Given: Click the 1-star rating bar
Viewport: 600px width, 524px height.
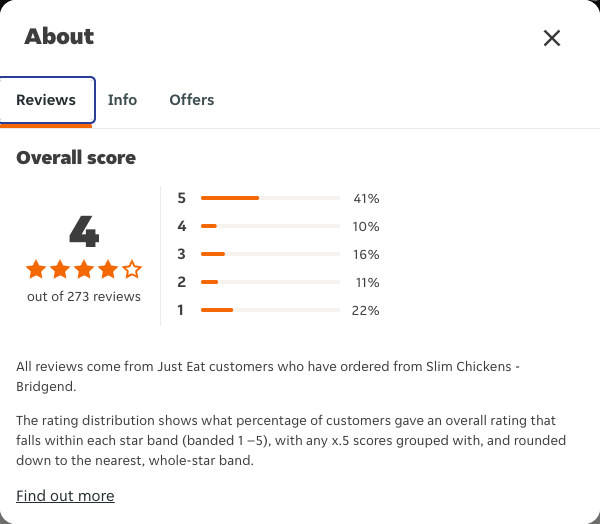Looking at the screenshot, I should click(x=270, y=310).
